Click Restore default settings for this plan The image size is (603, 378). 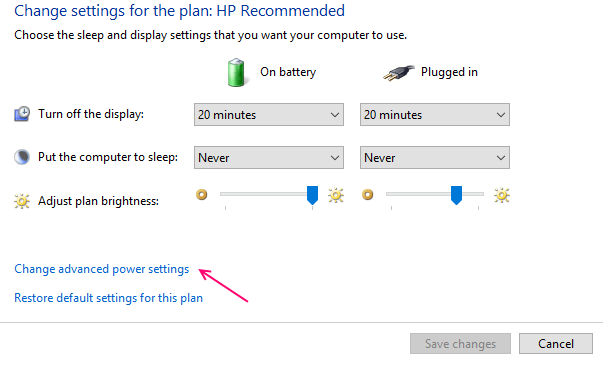coord(108,298)
